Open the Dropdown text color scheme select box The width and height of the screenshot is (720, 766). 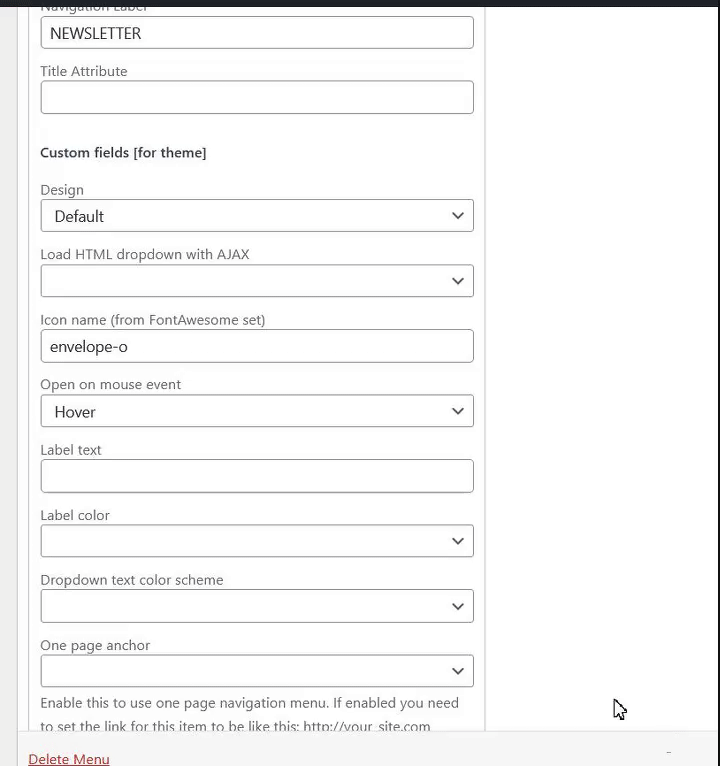[x=256, y=606]
